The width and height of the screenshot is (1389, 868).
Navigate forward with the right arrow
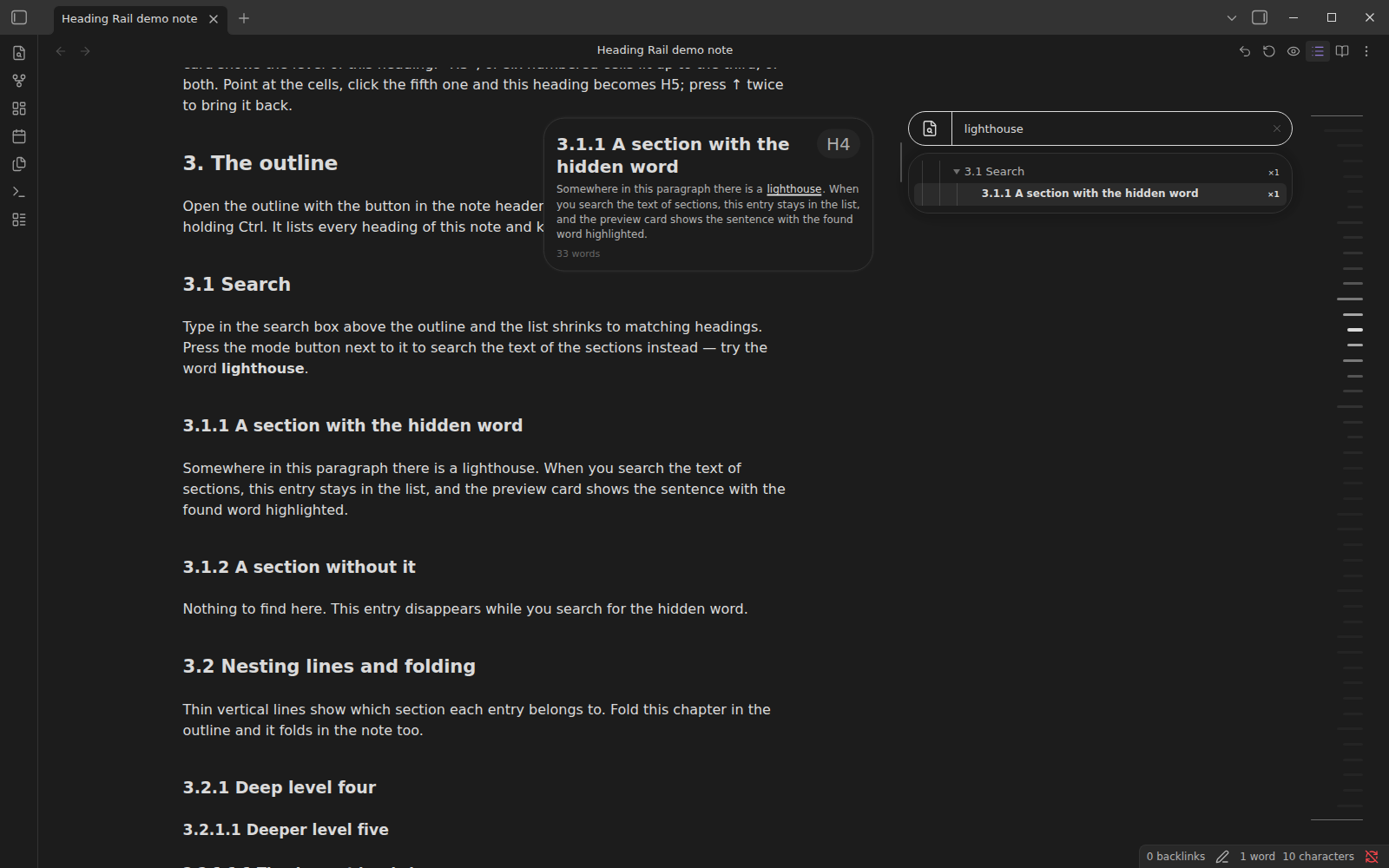point(85,51)
